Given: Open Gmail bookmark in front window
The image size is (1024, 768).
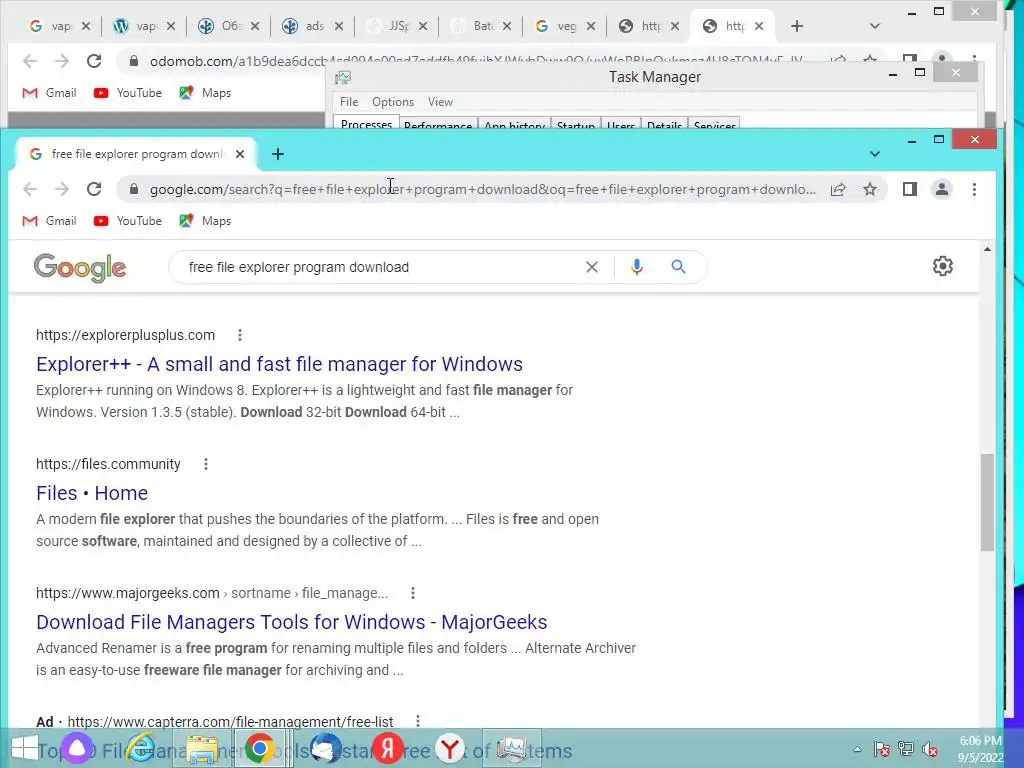Looking at the screenshot, I should [49, 221].
